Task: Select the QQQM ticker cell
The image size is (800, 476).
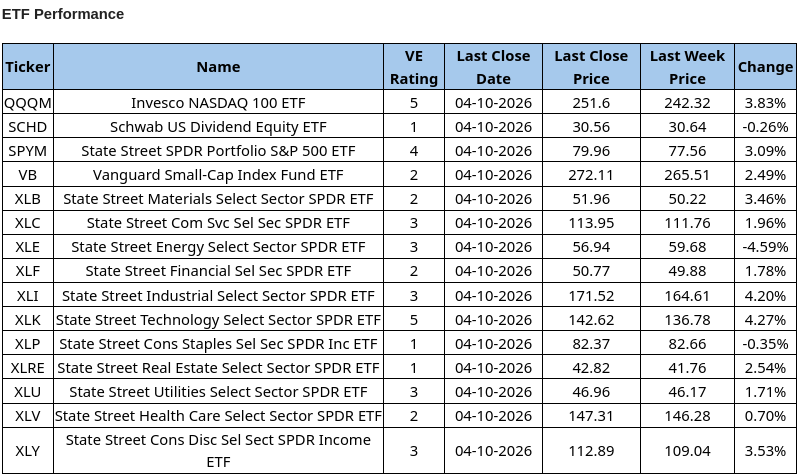Action: 27,103
